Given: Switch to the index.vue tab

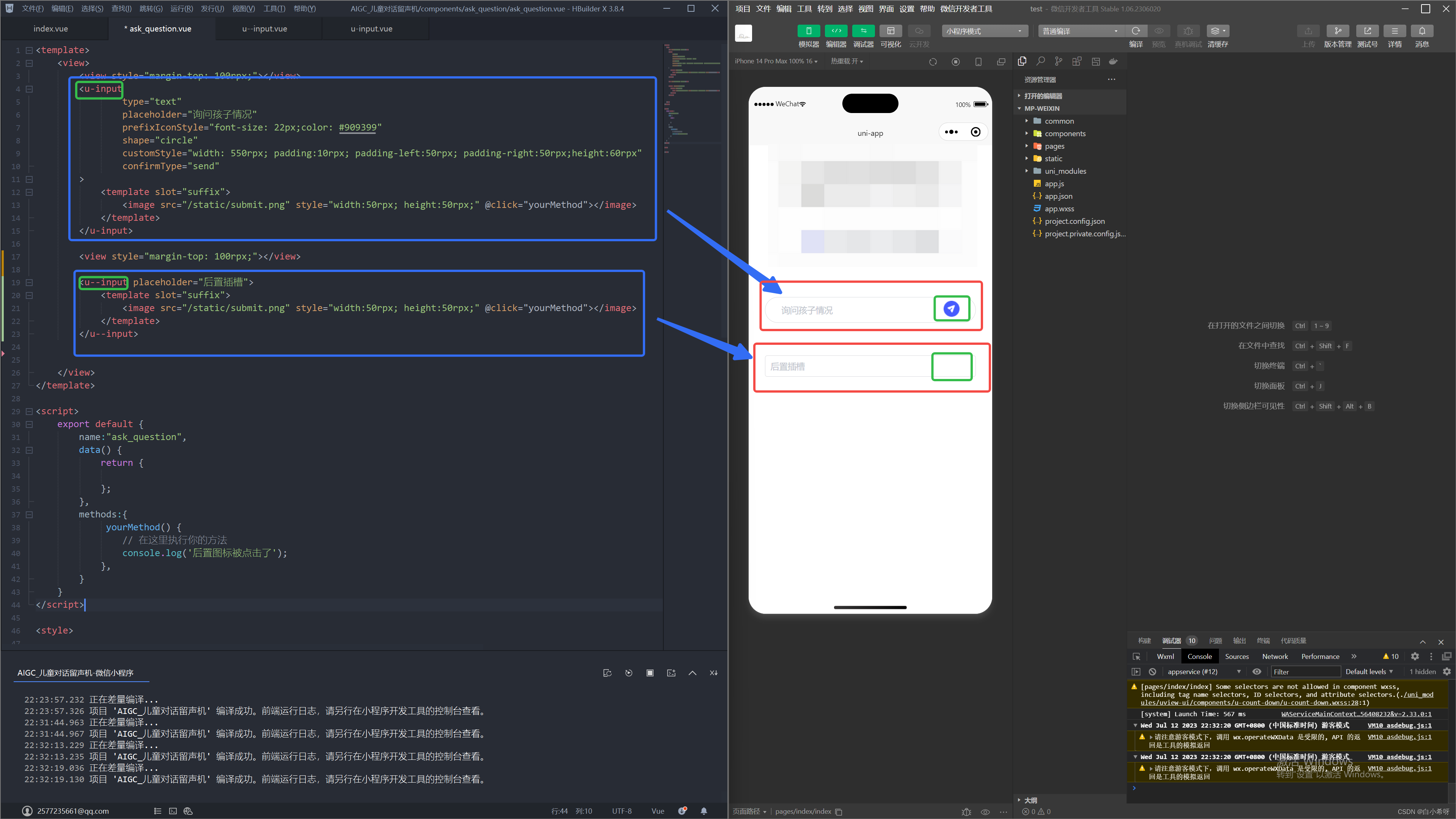Looking at the screenshot, I should (x=50, y=29).
